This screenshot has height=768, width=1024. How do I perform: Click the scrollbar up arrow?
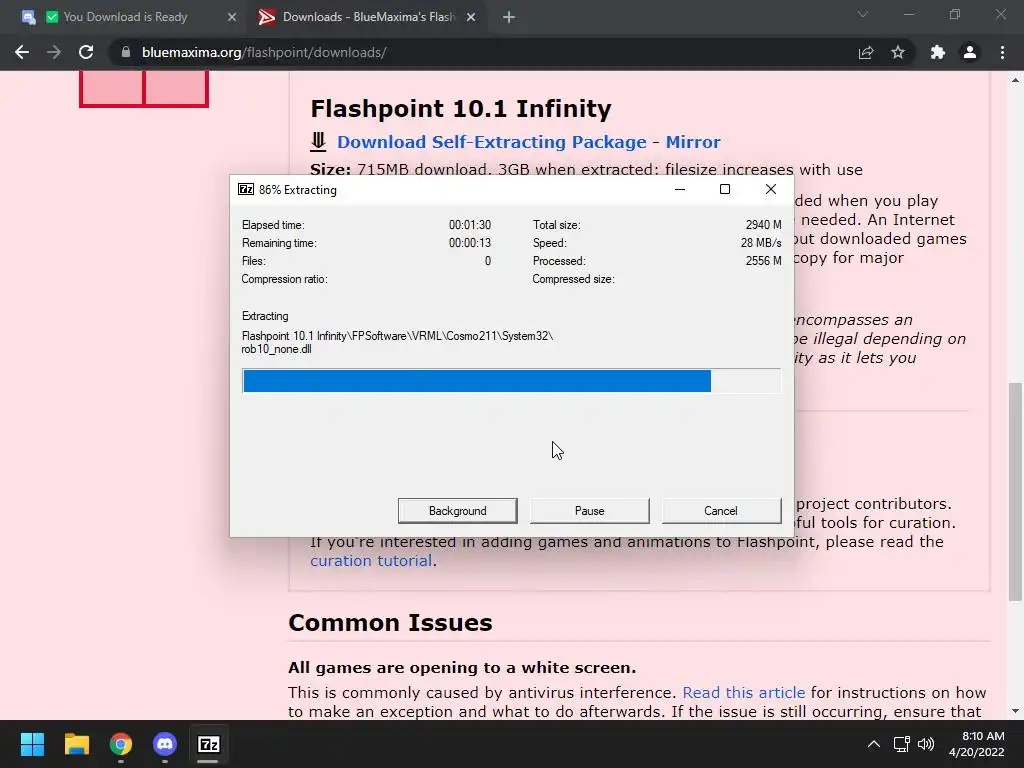tap(1015, 80)
